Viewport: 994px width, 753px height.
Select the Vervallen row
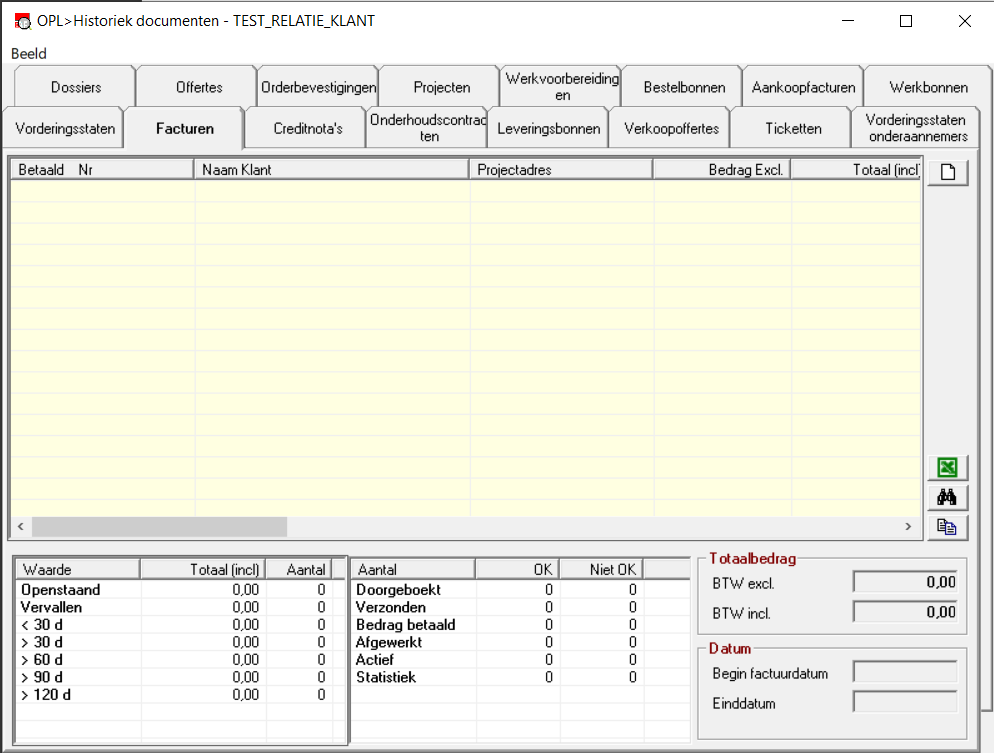click(x=180, y=607)
